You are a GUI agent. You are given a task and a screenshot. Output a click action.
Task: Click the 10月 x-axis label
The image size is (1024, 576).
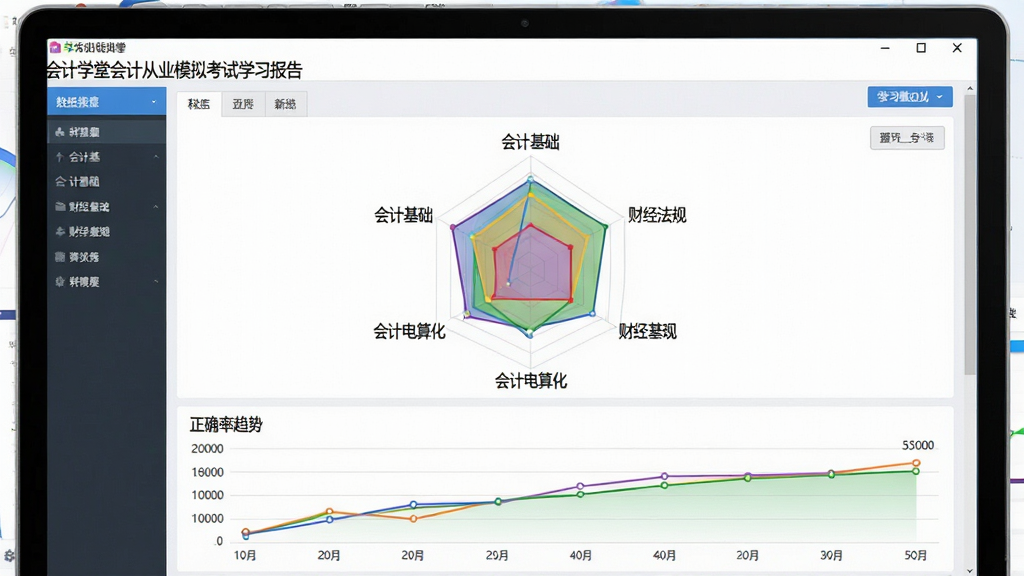click(x=245, y=555)
